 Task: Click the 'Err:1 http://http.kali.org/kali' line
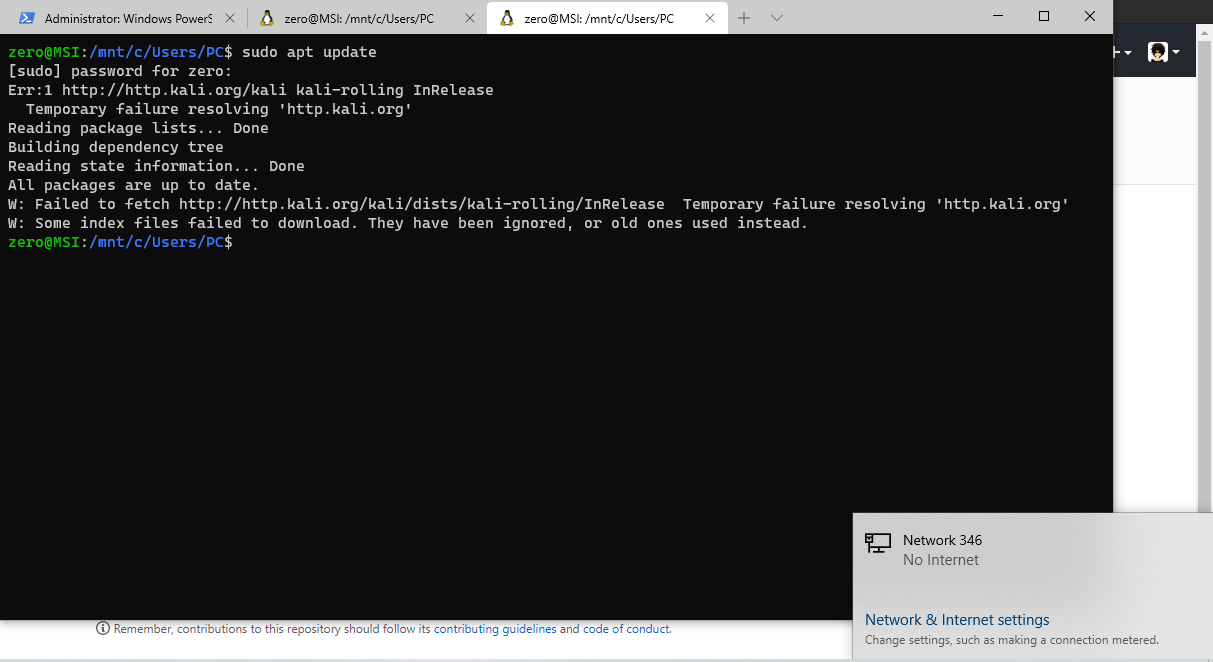pos(251,90)
